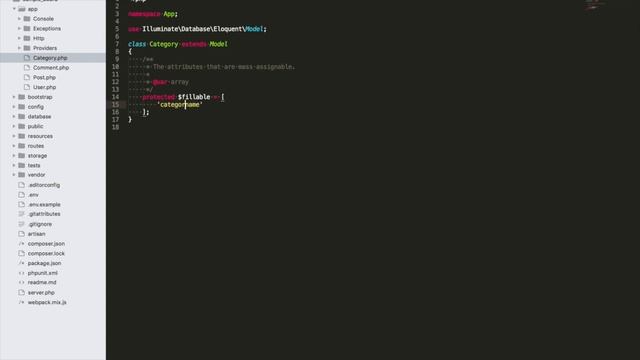Open Post.php in the sidebar
The height and width of the screenshot is (360, 640).
[44, 78]
